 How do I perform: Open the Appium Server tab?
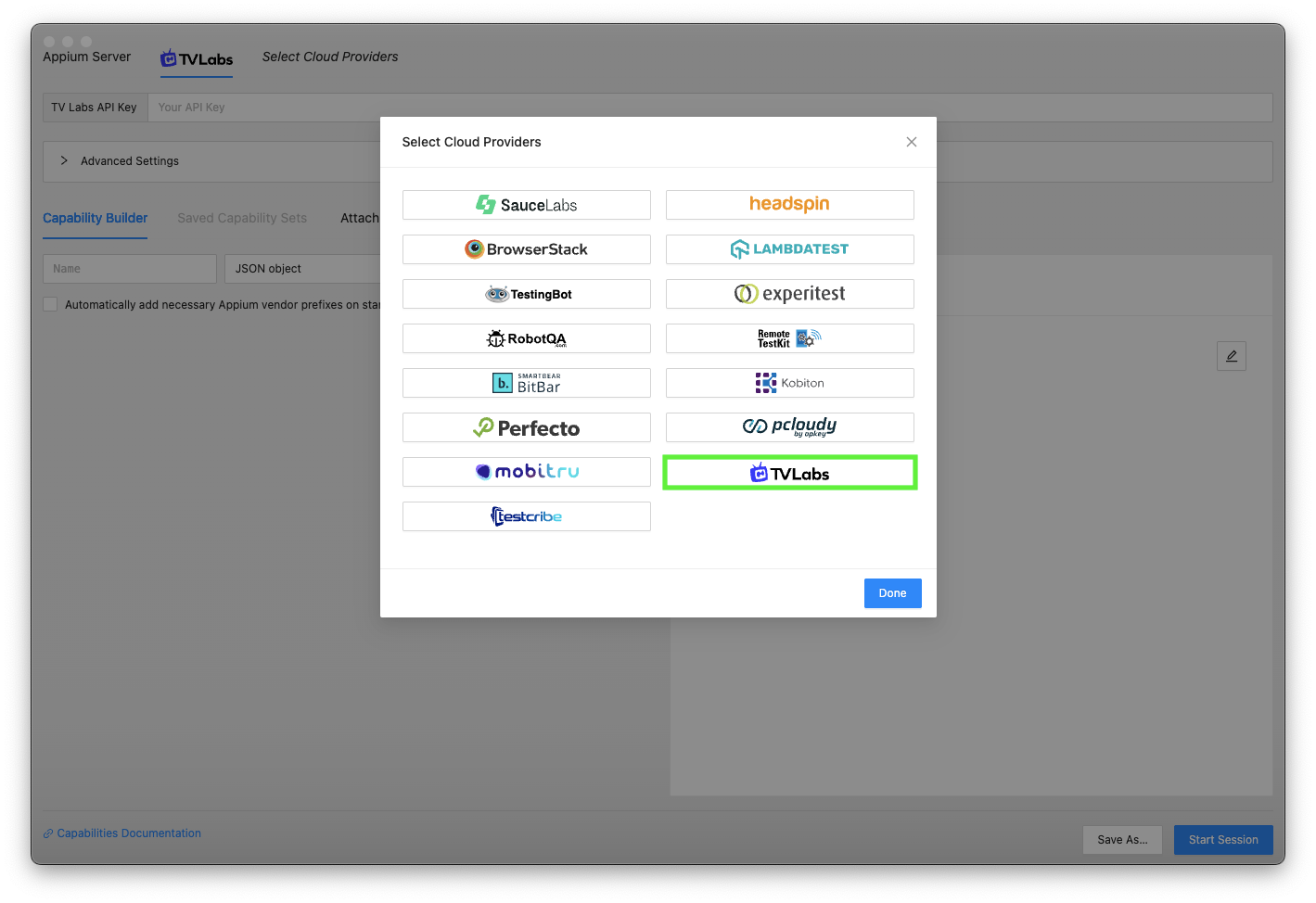(x=86, y=57)
